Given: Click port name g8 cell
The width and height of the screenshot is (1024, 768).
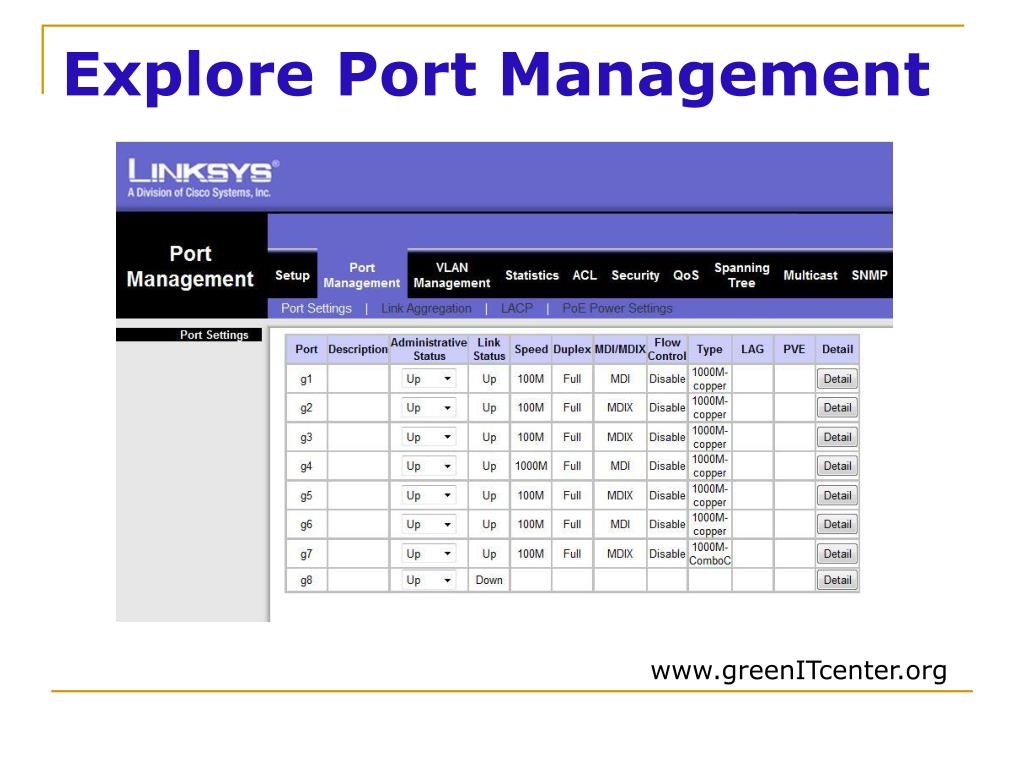Looking at the screenshot, I should [x=306, y=580].
